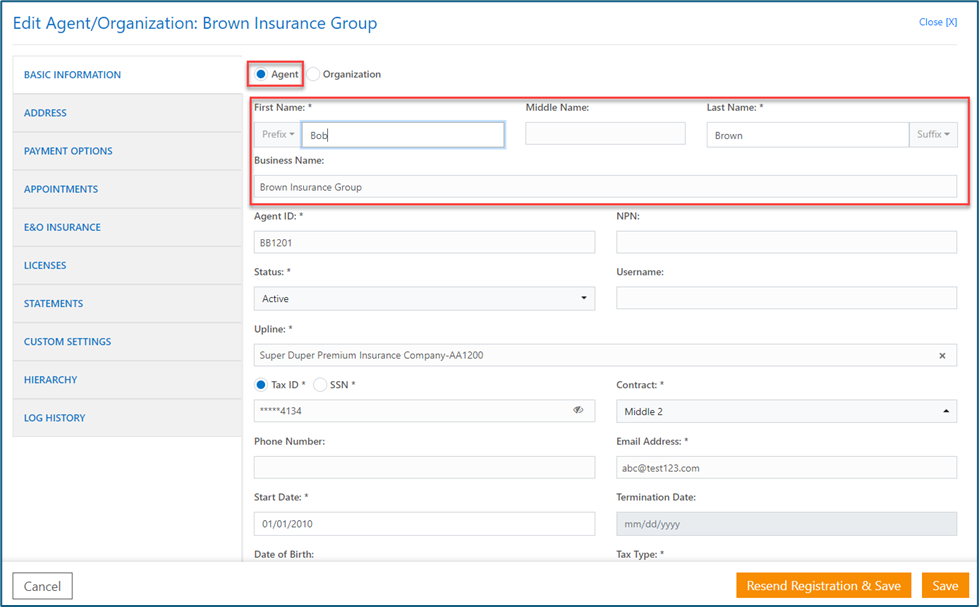Open the Log History tab
Viewport: 979px width, 607px height.
coord(127,418)
